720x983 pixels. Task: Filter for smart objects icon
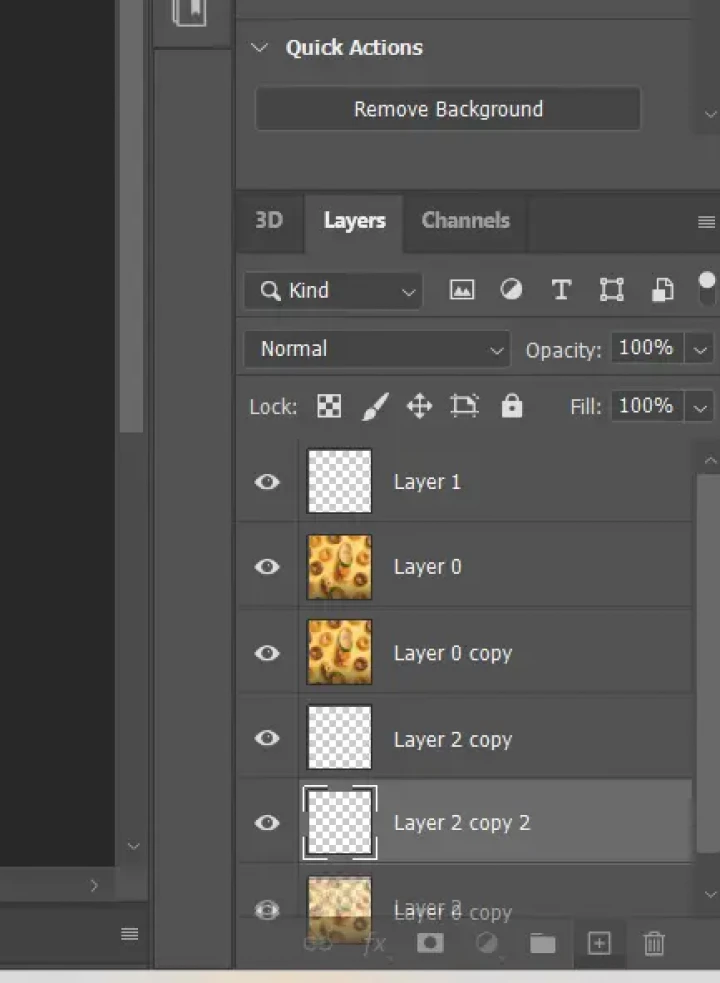point(662,290)
